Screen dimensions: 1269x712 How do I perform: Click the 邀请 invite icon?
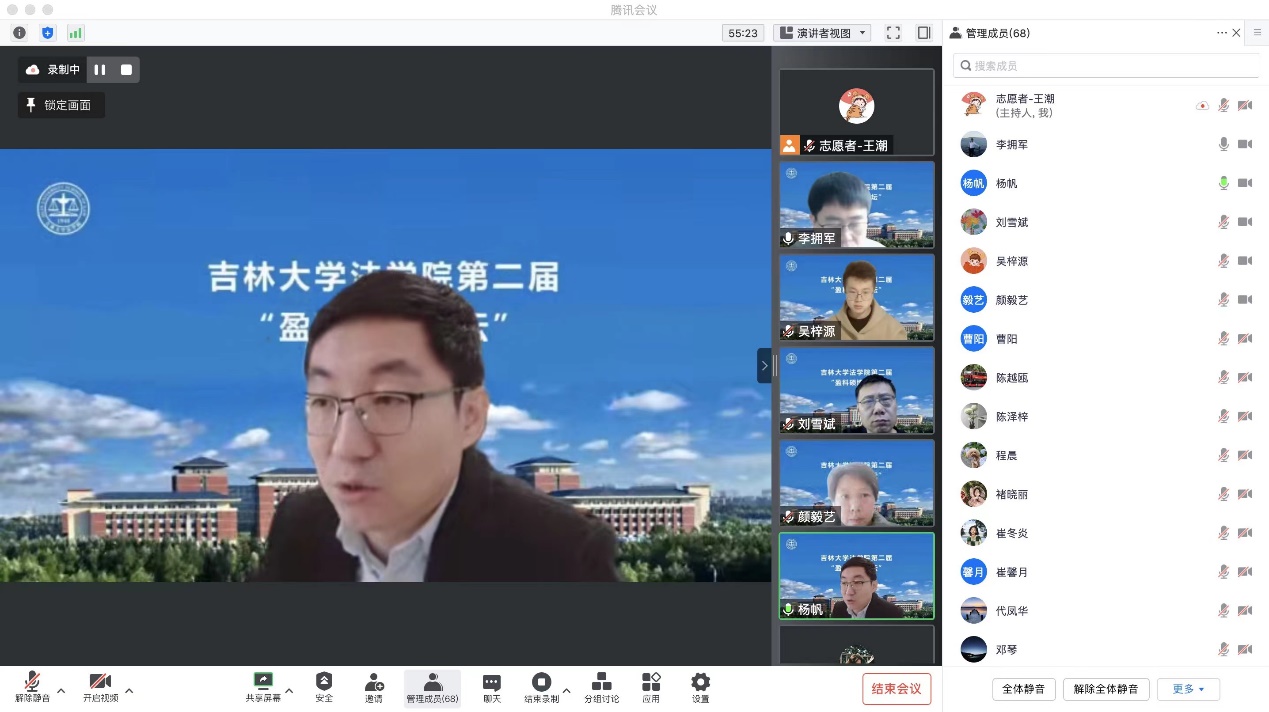tap(374, 687)
